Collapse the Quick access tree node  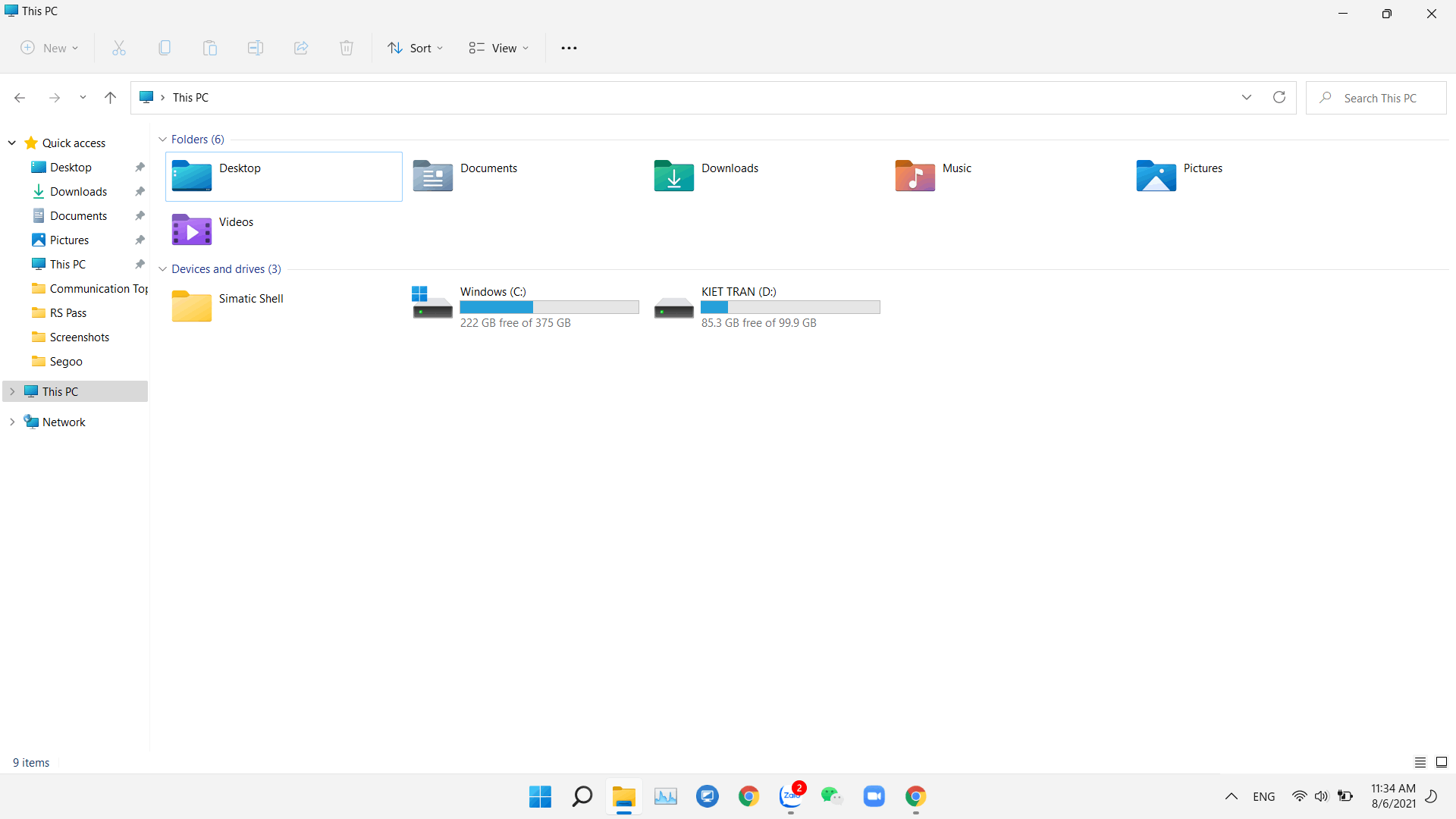[x=12, y=143]
